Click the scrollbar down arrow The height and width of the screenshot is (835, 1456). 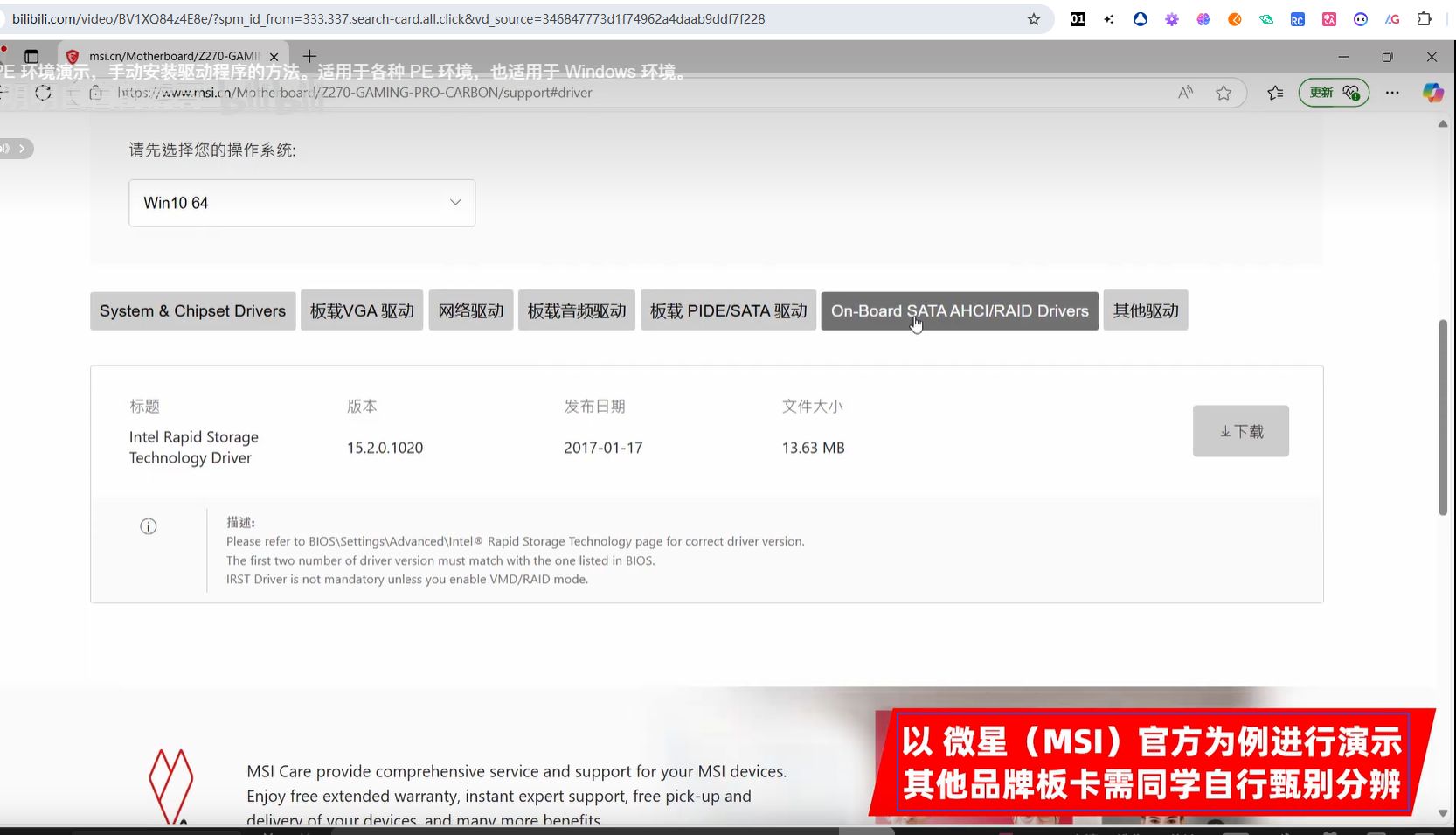pyautogui.click(x=1443, y=813)
